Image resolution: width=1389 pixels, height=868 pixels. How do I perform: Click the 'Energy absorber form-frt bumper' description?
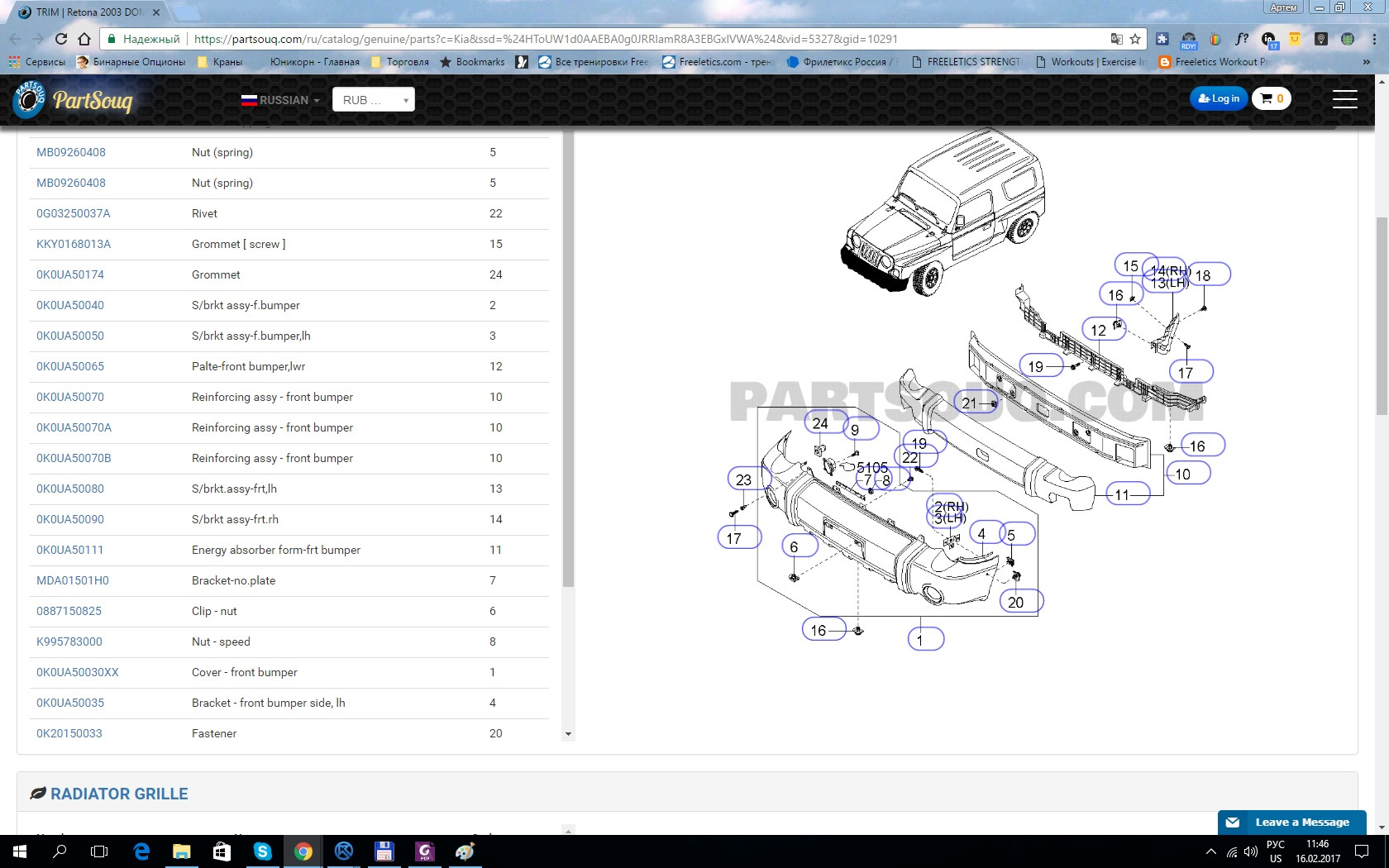pyautogui.click(x=276, y=550)
